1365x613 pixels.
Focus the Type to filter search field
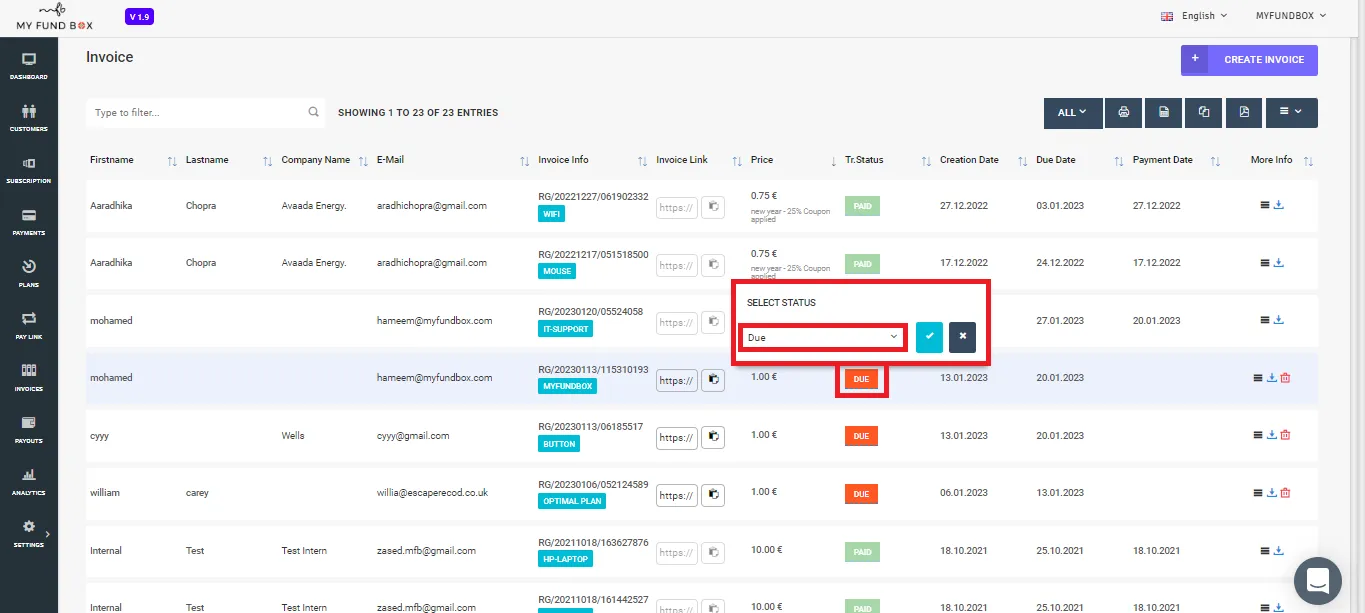click(205, 113)
